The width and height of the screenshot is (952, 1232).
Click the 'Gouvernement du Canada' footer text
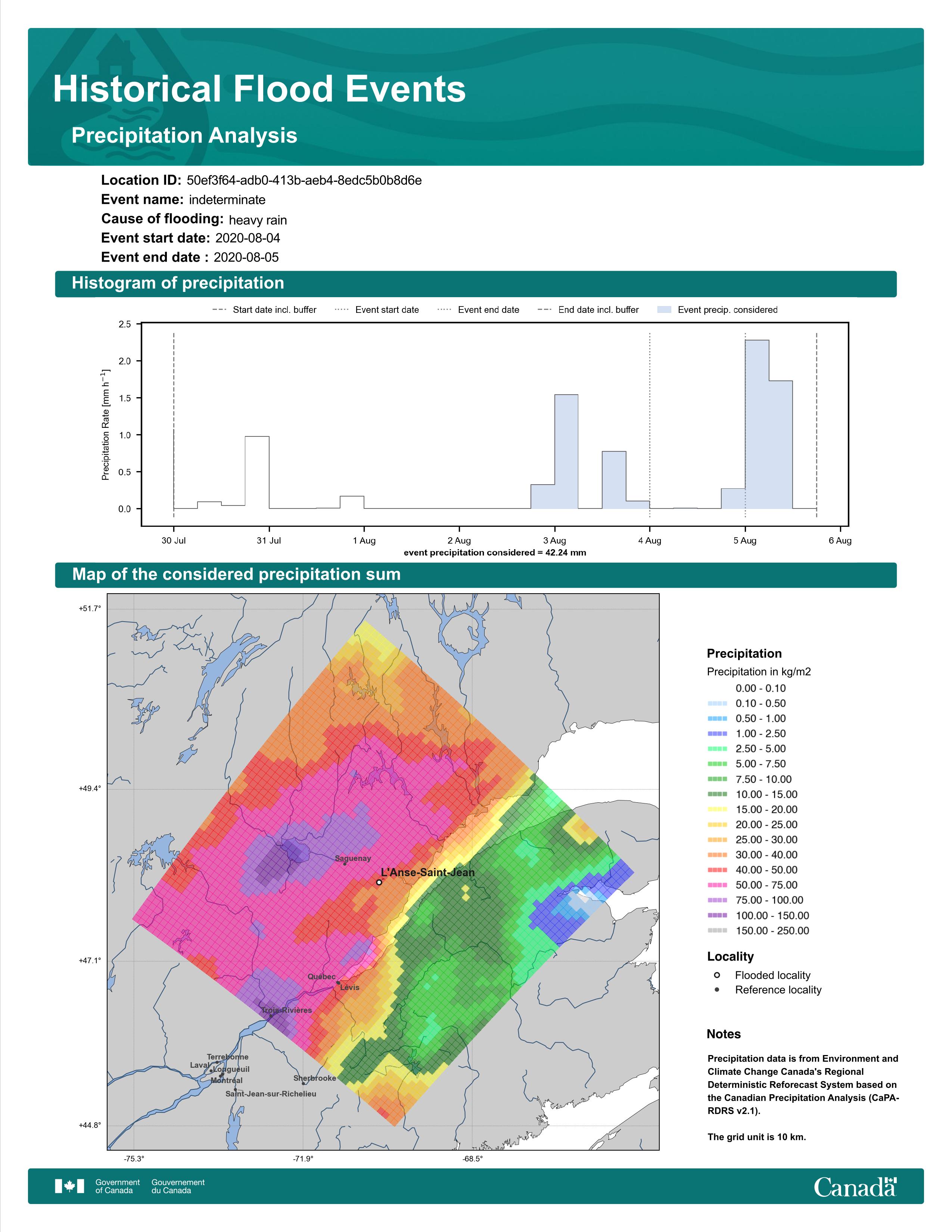[x=178, y=1186]
